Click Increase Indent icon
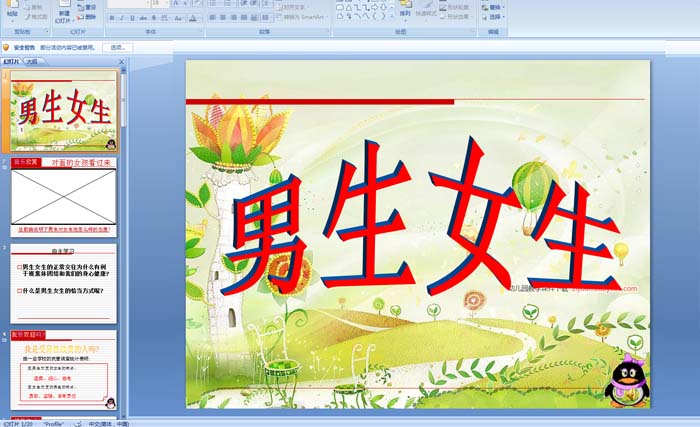 point(253,4)
